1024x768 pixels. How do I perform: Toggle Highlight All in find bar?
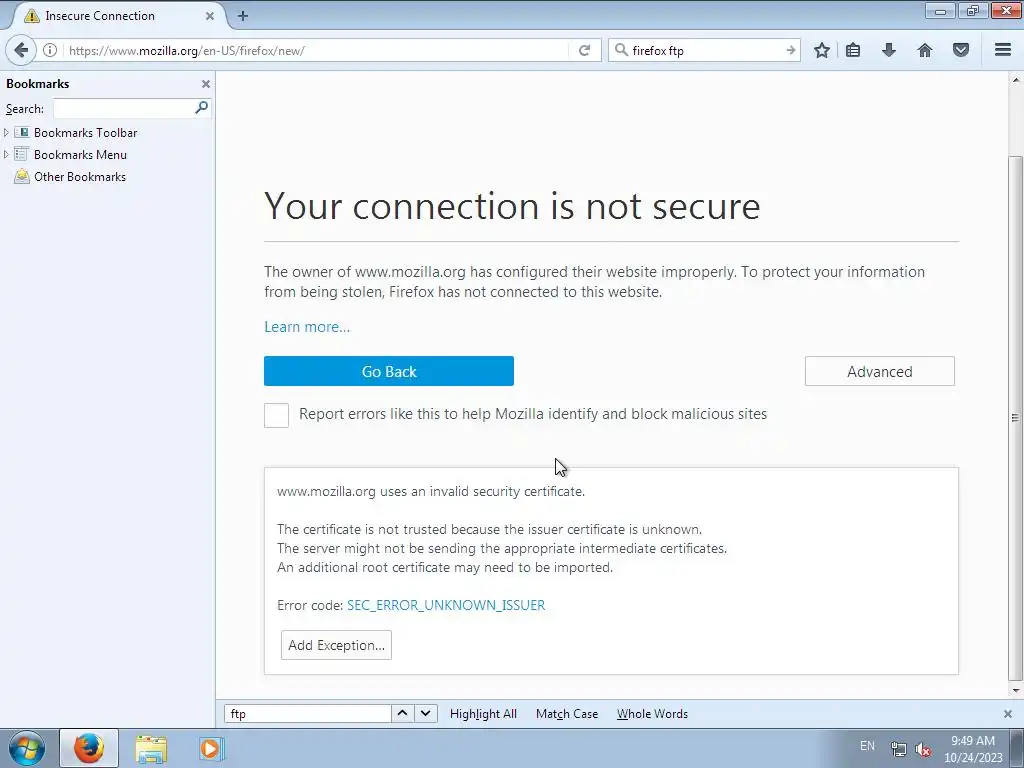[483, 714]
